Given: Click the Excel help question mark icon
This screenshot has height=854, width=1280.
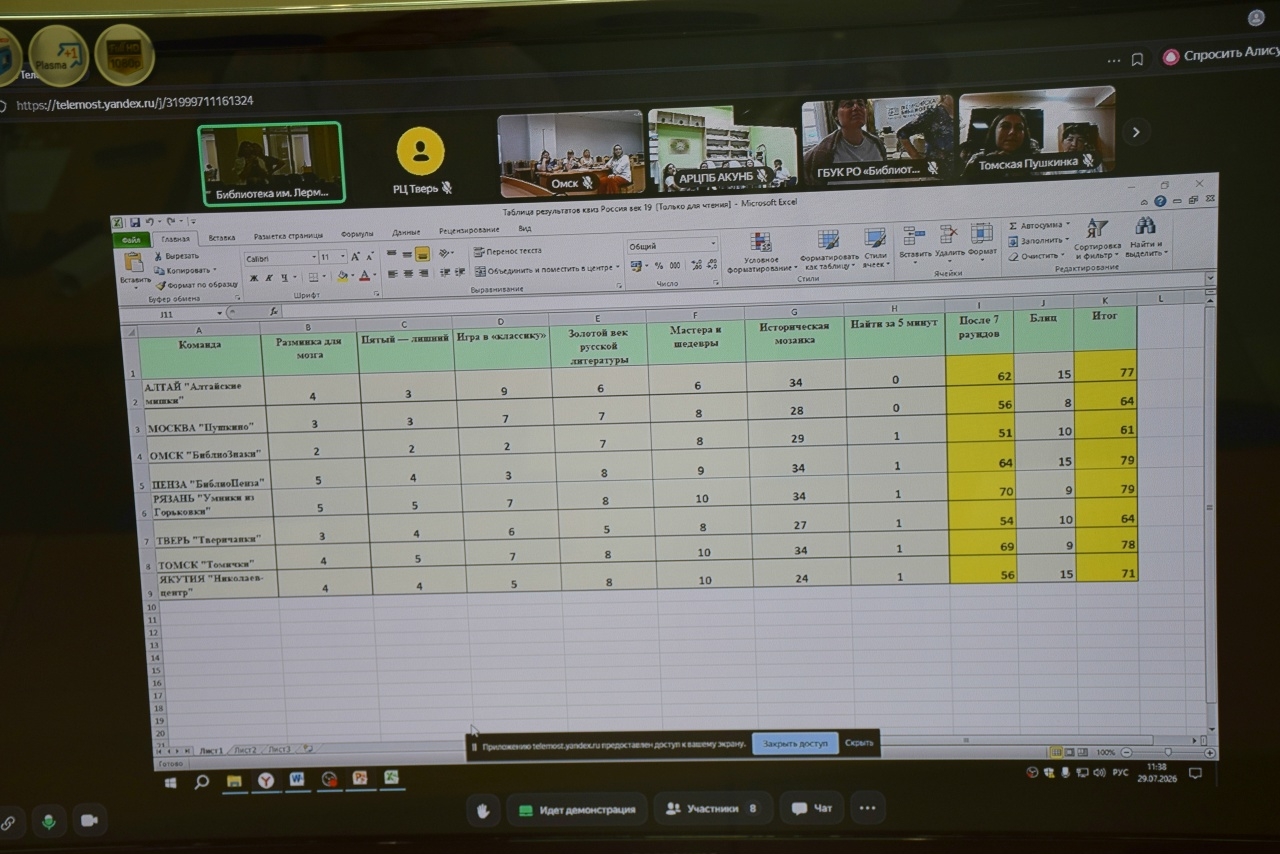Looking at the screenshot, I should 1160,202.
